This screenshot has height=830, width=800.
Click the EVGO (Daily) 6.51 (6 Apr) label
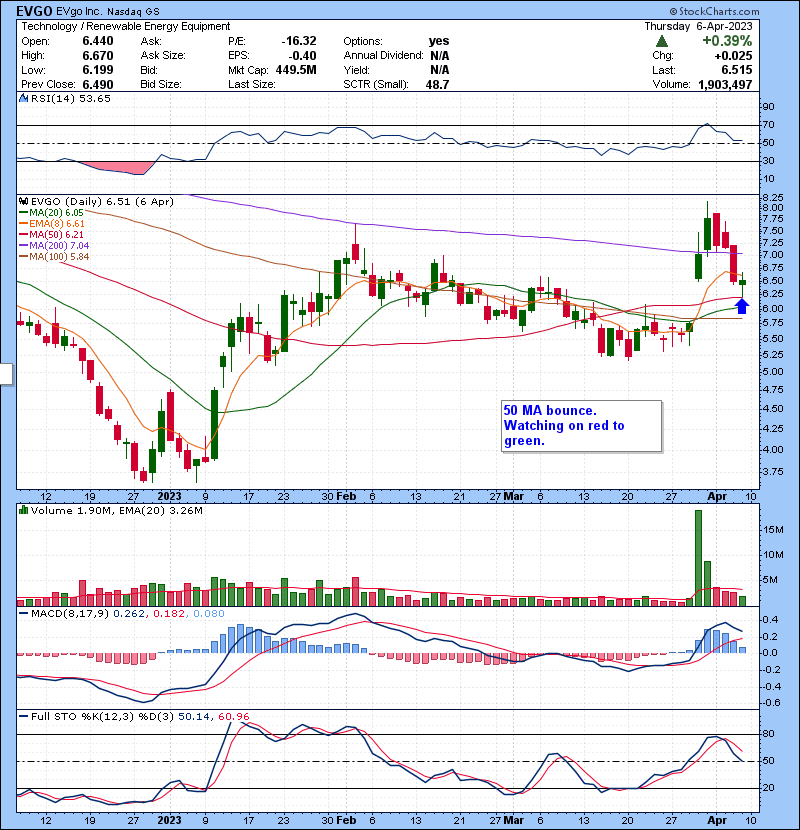[102, 201]
